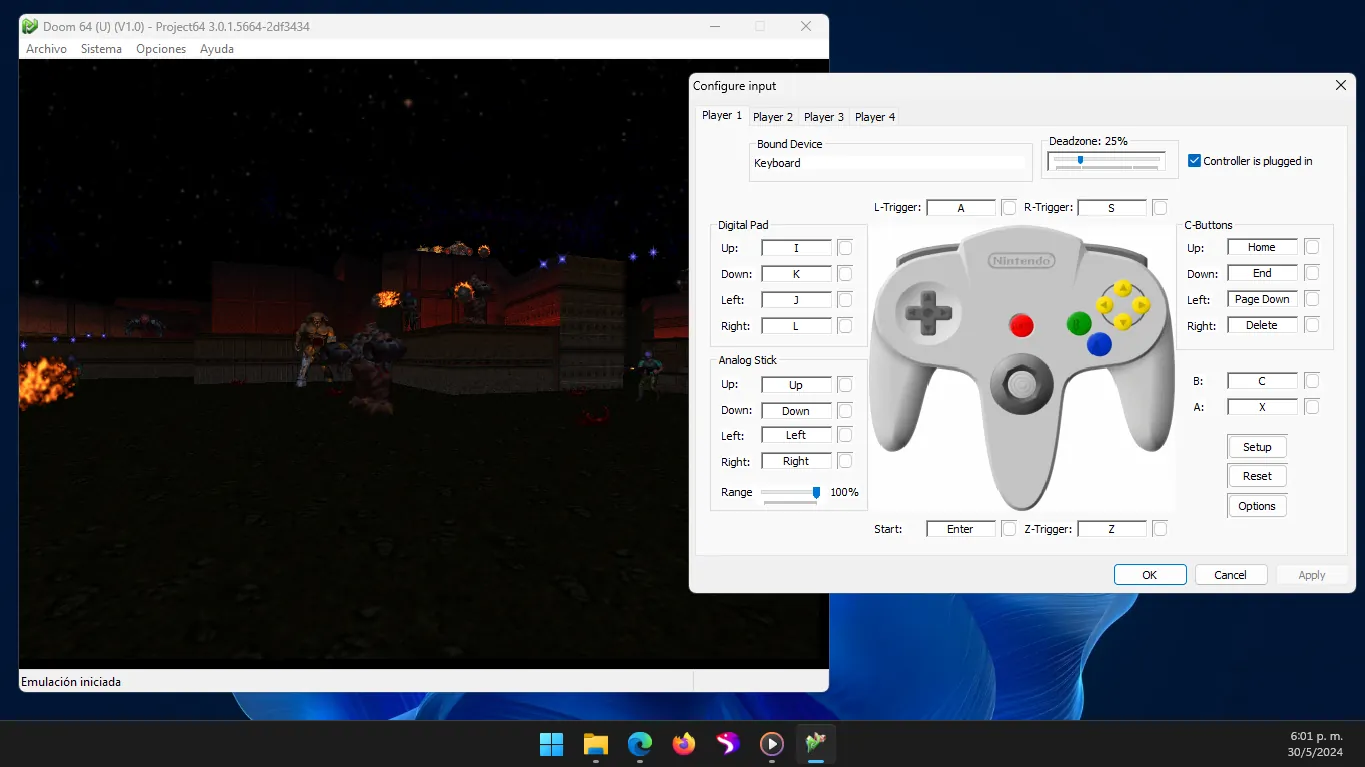Tick the checkbox next to R-Trigger

(x=1160, y=208)
